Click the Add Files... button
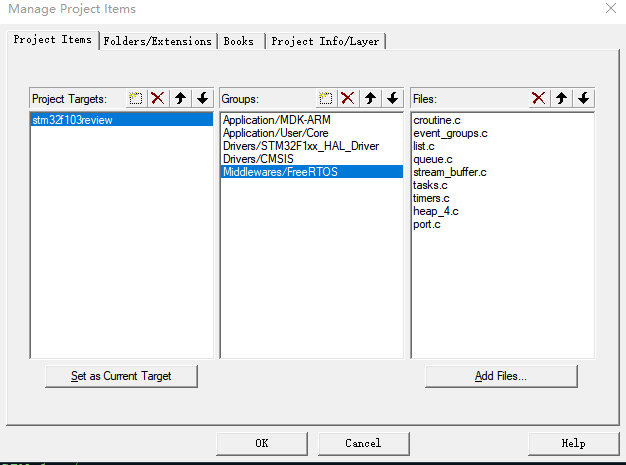 pos(501,376)
